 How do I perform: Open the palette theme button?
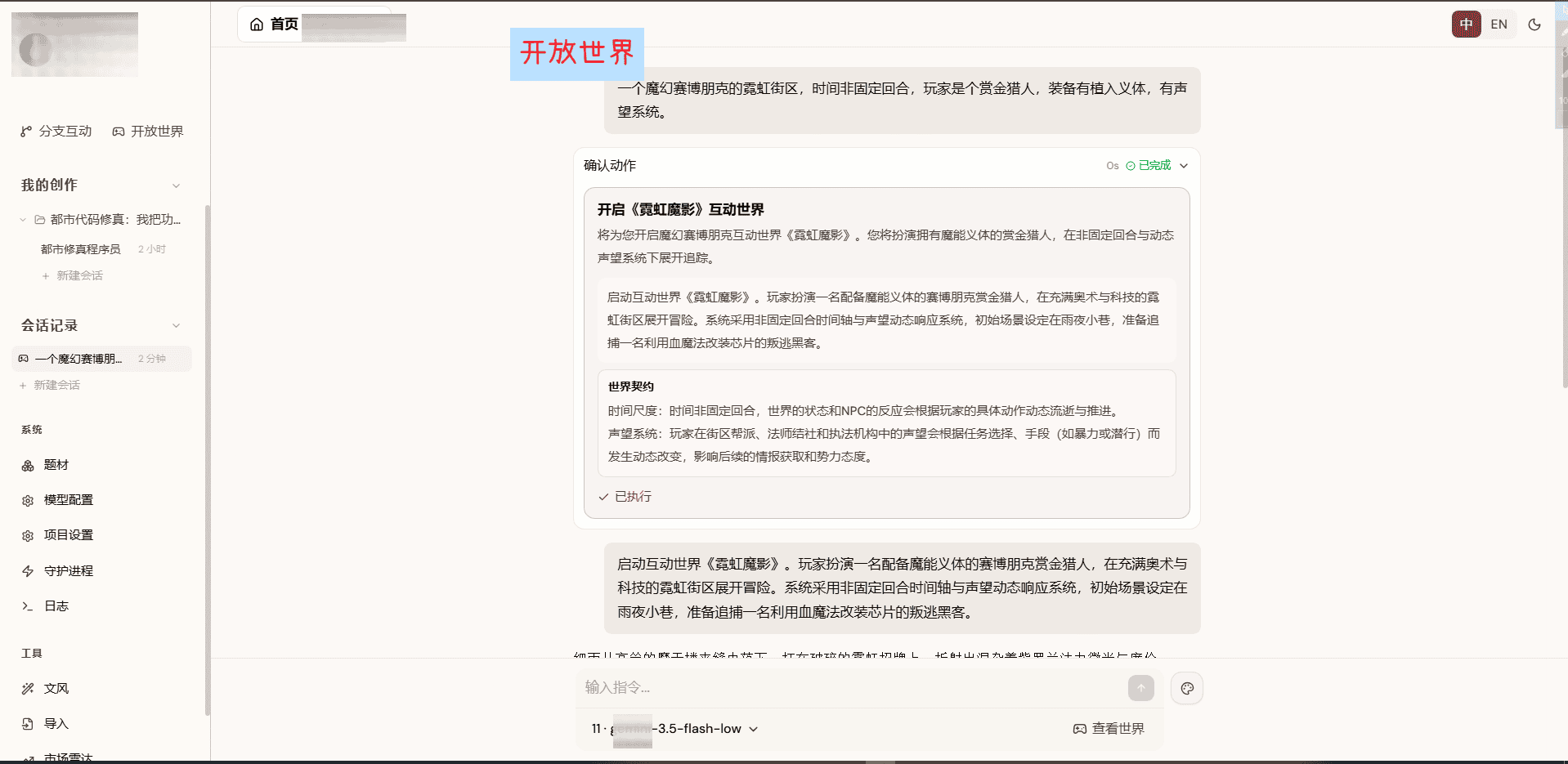tap(1187, 688)
